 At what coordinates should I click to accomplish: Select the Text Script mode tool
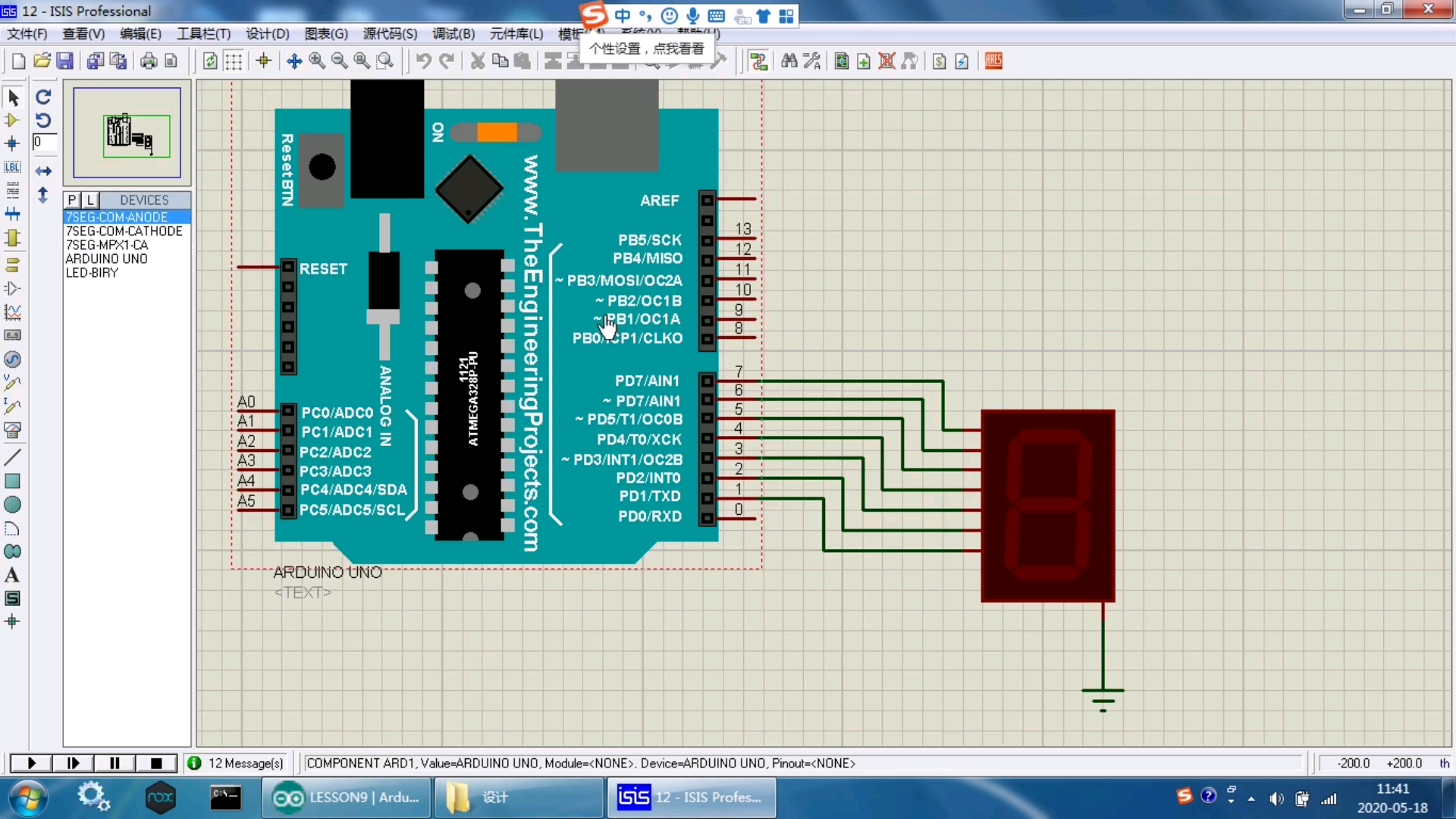tap(12, 190)
